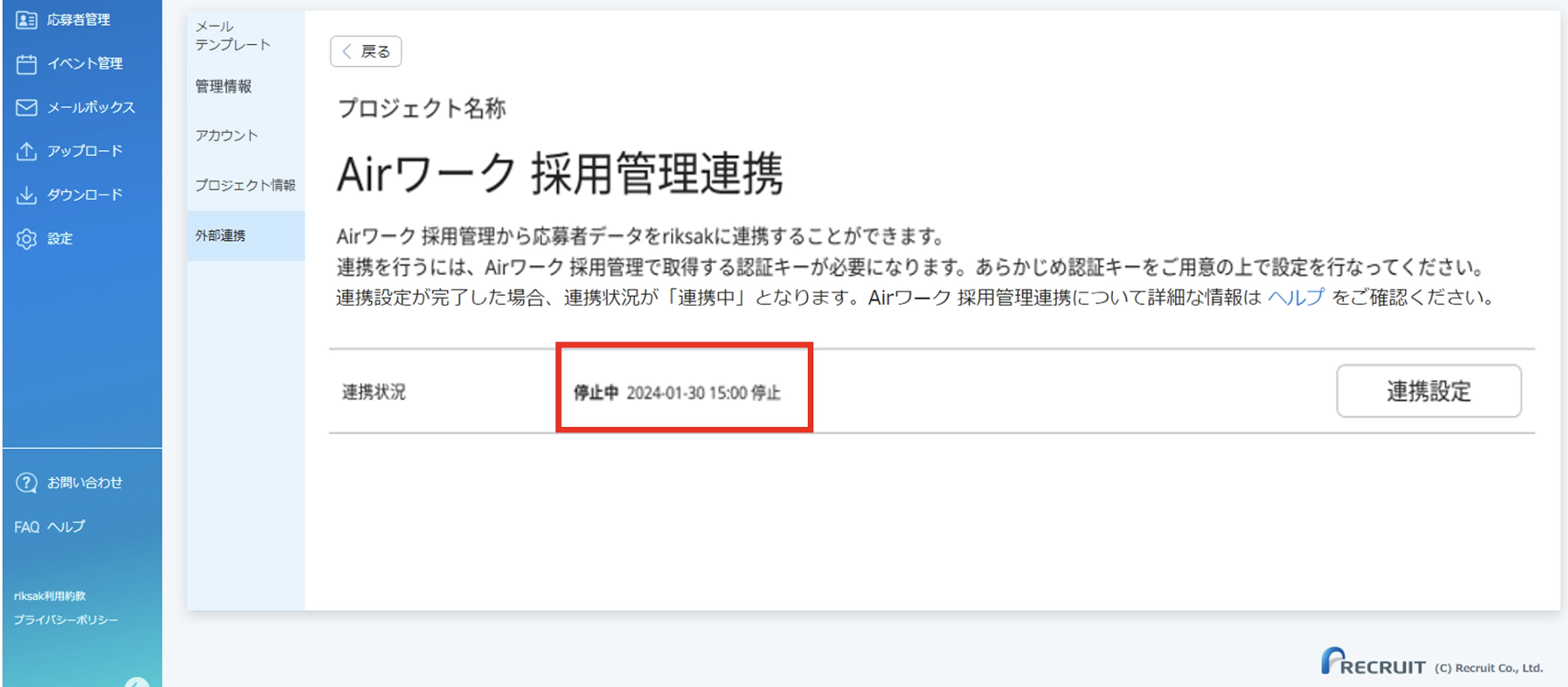The image size is (1568, 687).
Task: Switch to アカウント settings item
Action: pos(226,136)
